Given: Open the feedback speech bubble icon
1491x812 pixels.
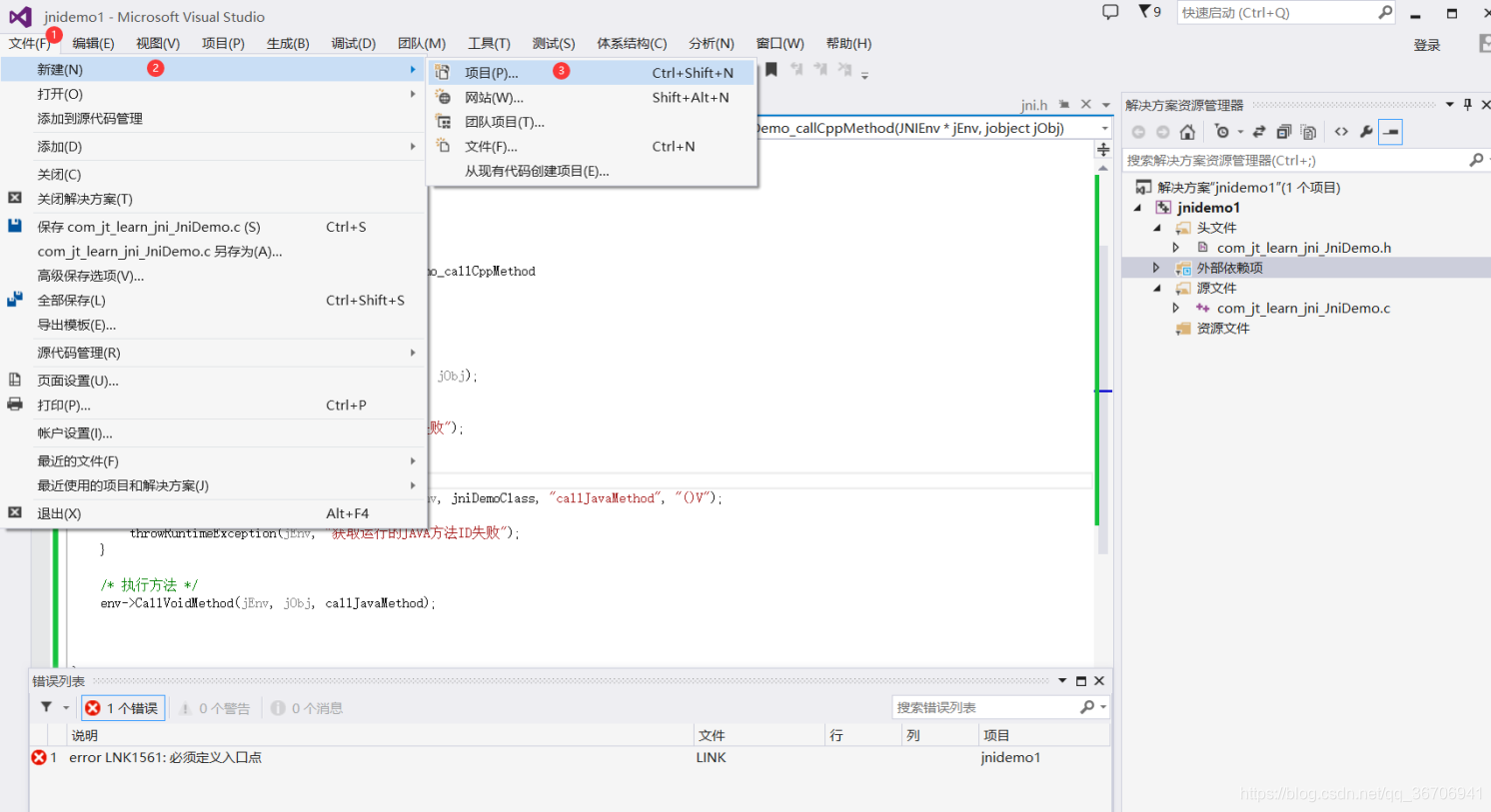Looking at the screenshot, I should coord(1110,12).
